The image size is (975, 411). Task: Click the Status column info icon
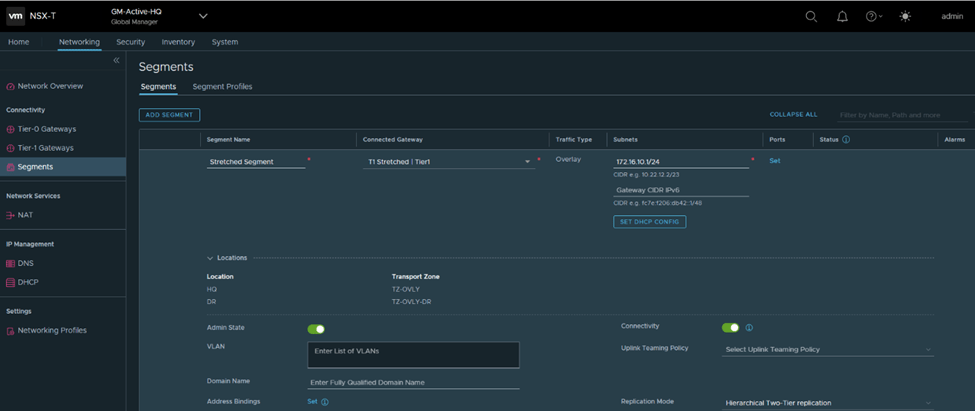(x=846, y=140)
